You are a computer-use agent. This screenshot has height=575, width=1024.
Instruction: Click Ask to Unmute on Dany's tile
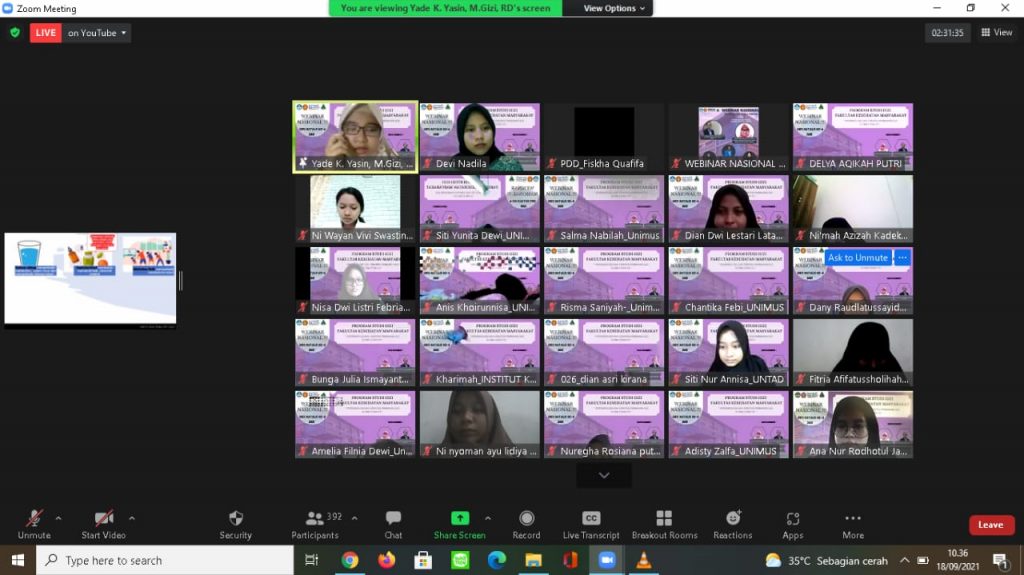857,258
